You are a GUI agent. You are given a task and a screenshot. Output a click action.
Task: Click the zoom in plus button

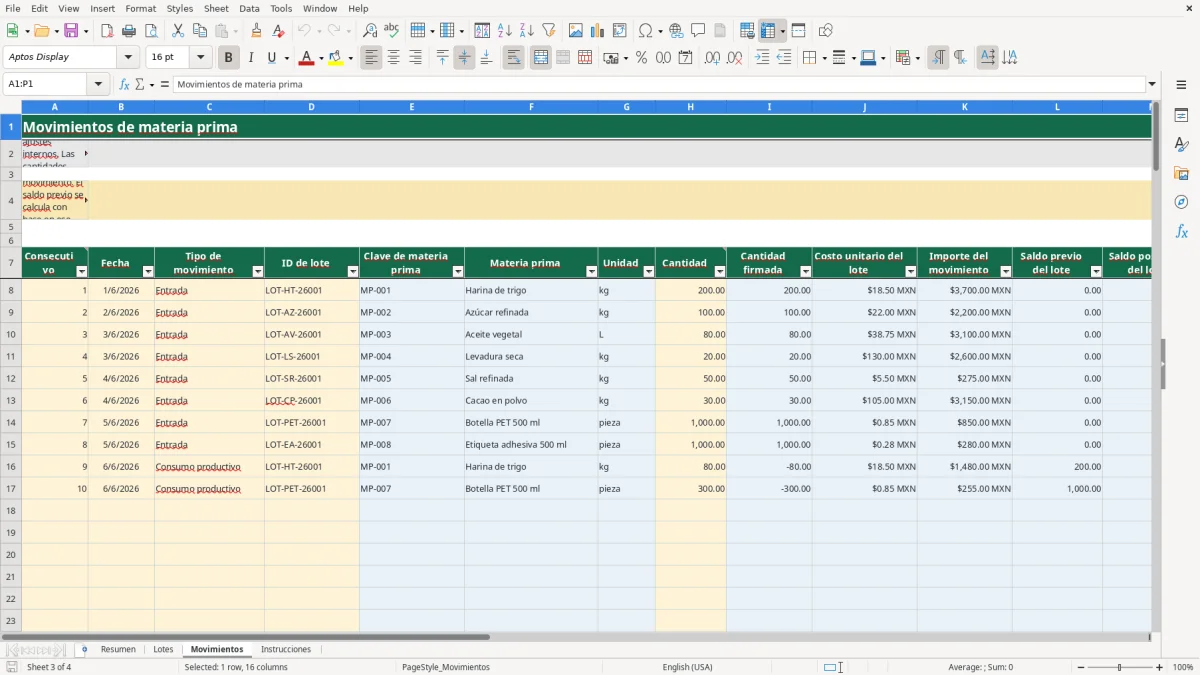[1159, 667]
